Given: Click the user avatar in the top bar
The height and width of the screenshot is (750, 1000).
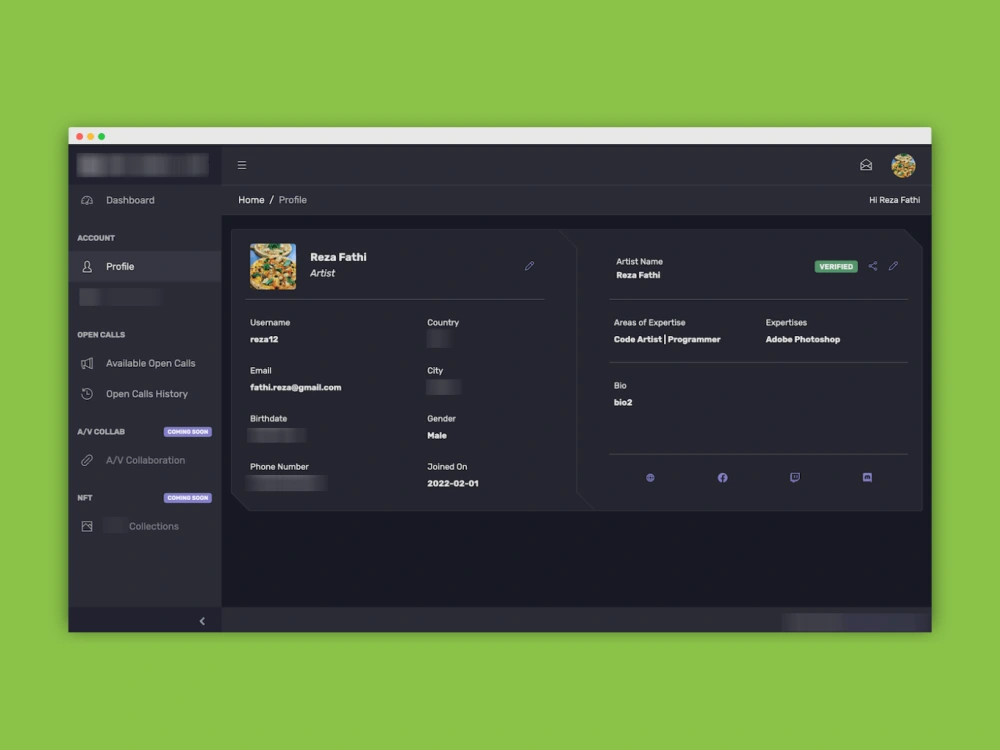Looking at the screenshot, I should pyautogui.click(x=903, y=164).
